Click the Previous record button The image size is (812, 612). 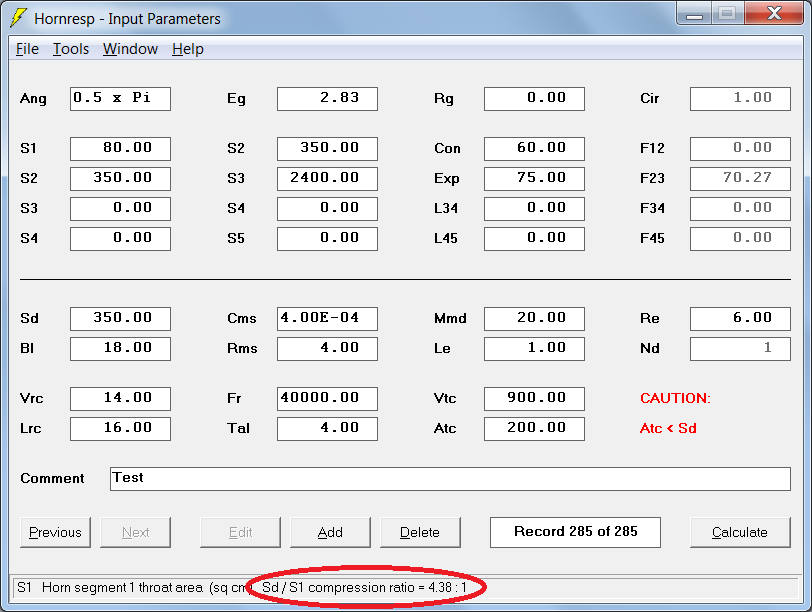click(x=55, y=532)
